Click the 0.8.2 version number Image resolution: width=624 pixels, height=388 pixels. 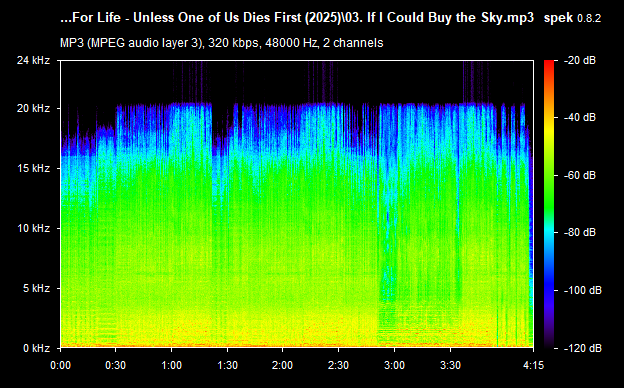pos(589,19)
